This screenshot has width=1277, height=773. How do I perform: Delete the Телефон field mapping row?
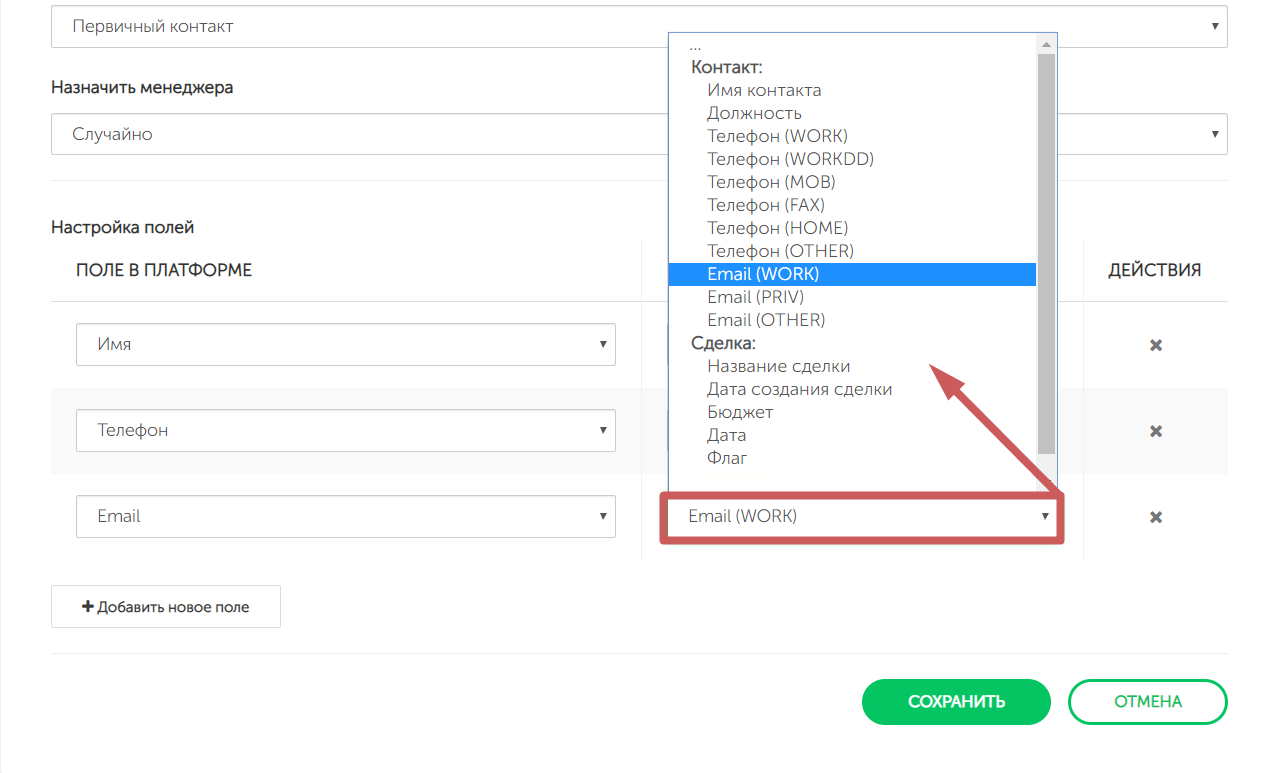pyautogui.click(x=1155, y=431)
